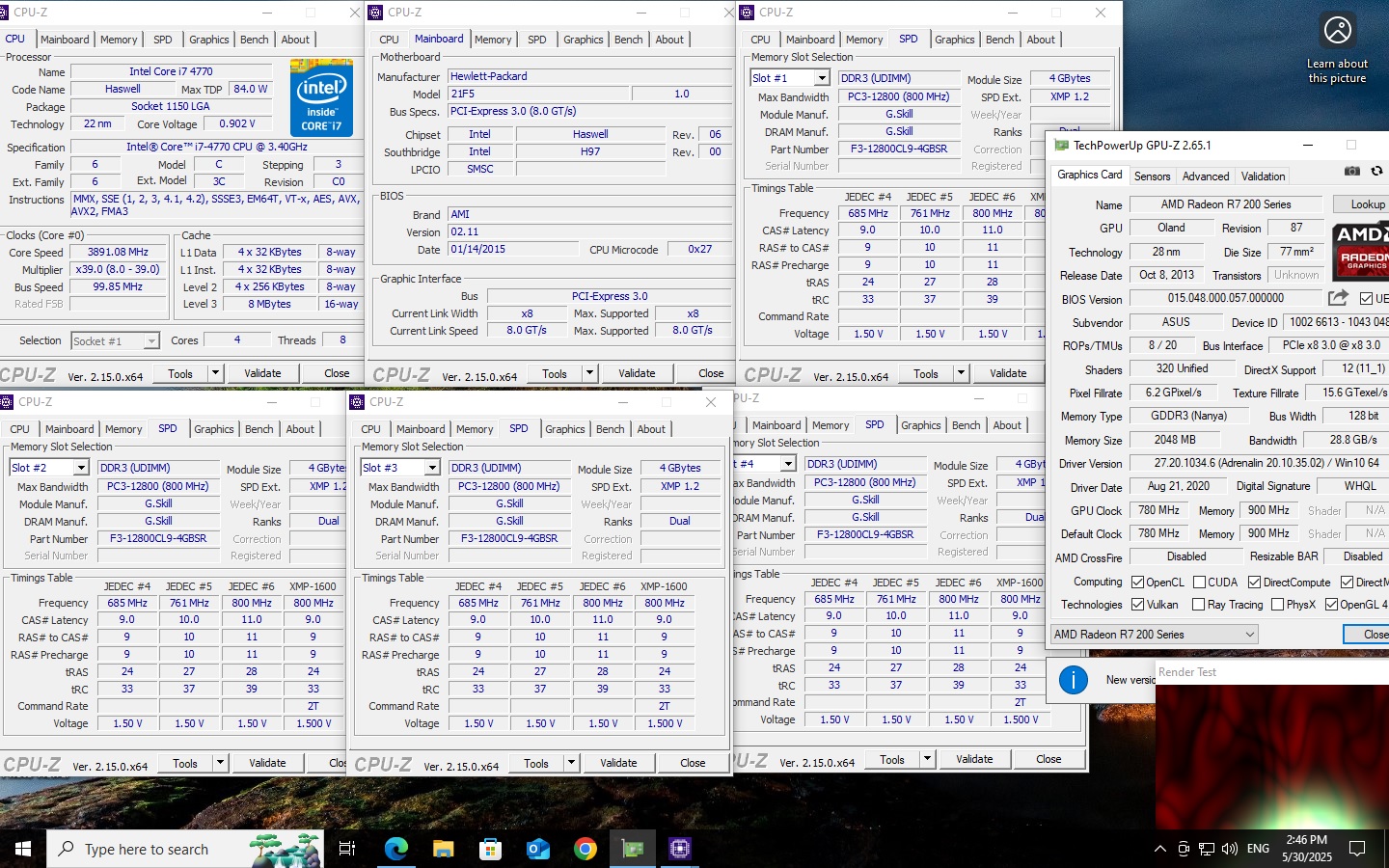Expand Tools arrow in the CPU tab window
Image resolution: width=1389 pixels, height=868 pixels.
click(214, 373)
